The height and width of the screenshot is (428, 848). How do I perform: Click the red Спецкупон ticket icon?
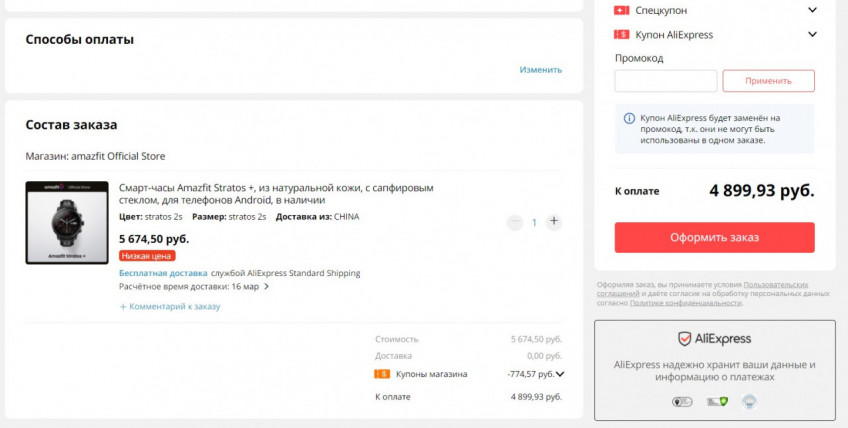pos(621,10)
